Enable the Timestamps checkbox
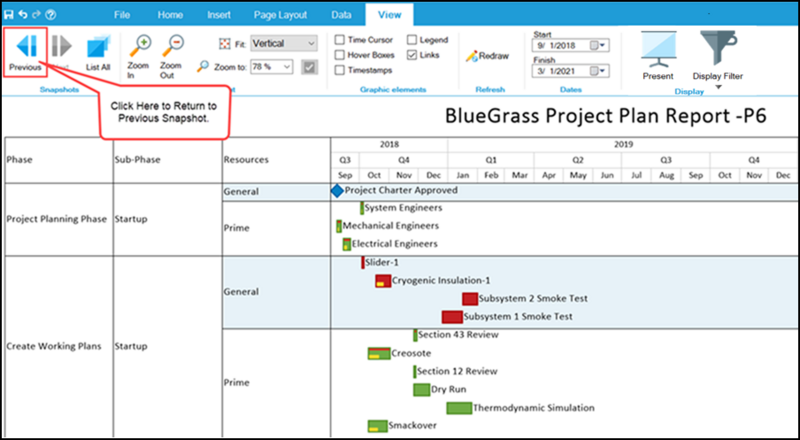800x440 pixels. coord(339,70)
